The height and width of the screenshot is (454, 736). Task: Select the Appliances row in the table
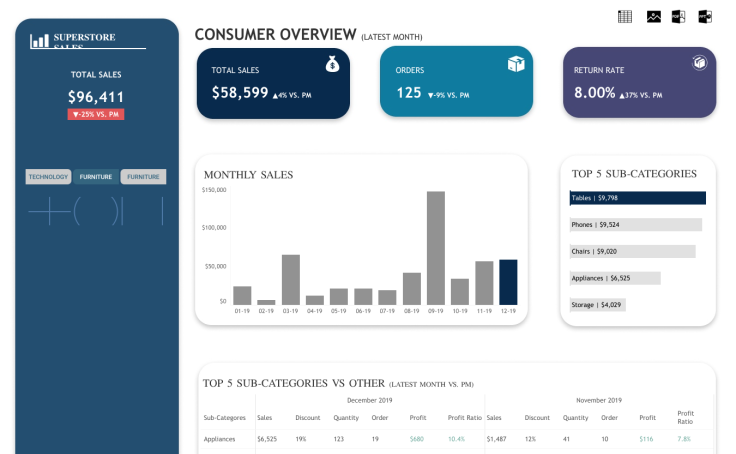(x=457, y=439)
